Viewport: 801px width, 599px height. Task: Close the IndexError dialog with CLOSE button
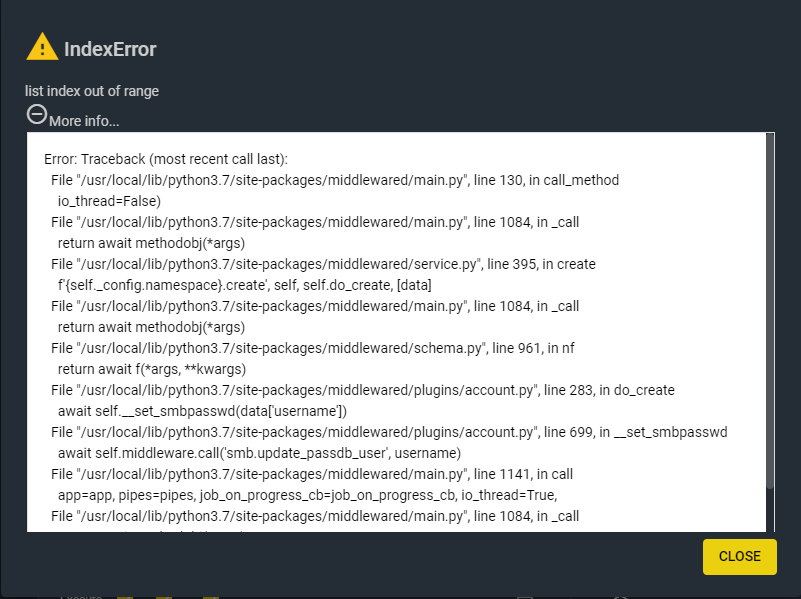(739, 556)
